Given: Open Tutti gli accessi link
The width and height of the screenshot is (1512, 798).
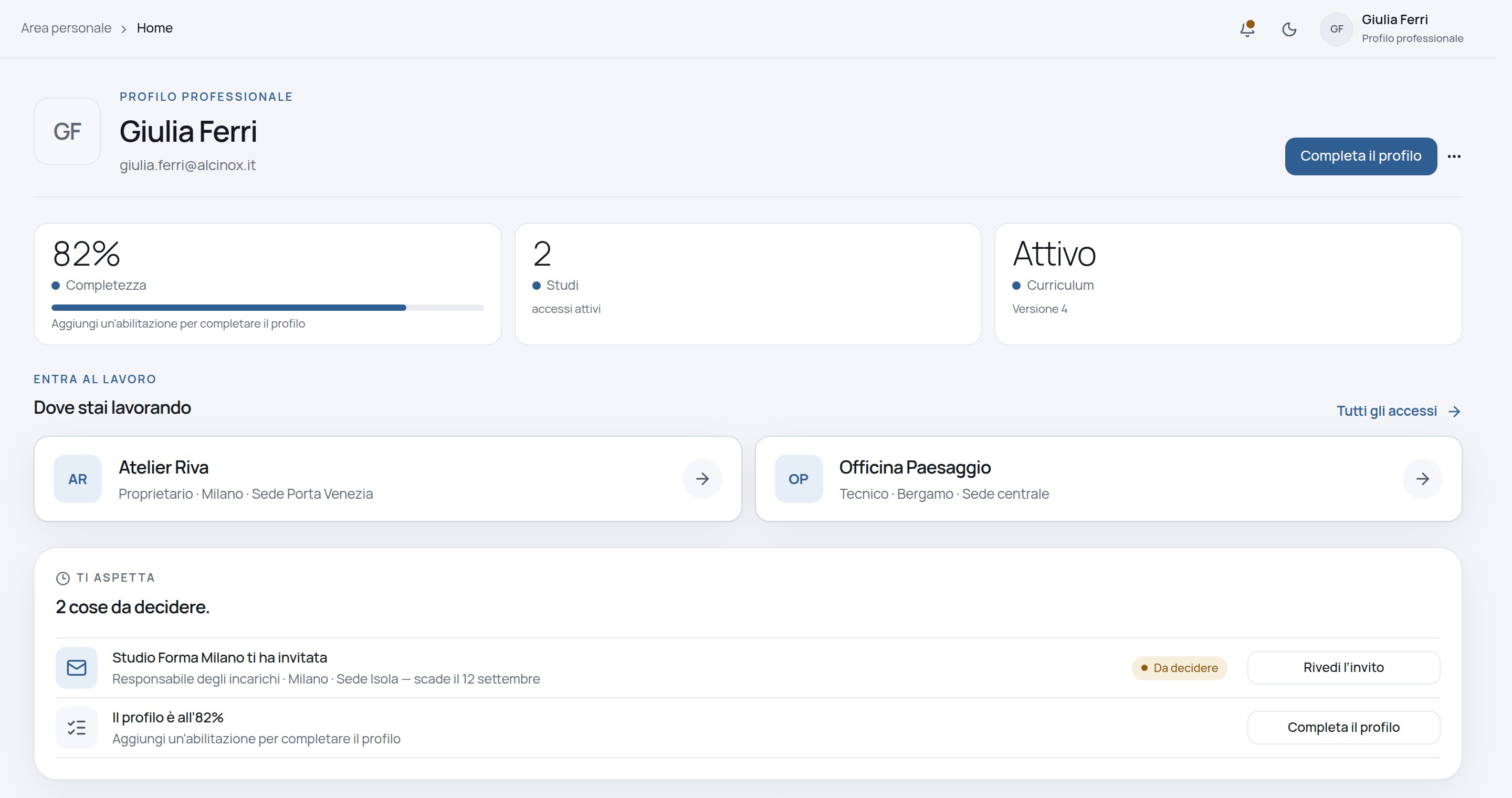Looking at the screenshot, I should pyautogui.click(x=1399, y=411).
